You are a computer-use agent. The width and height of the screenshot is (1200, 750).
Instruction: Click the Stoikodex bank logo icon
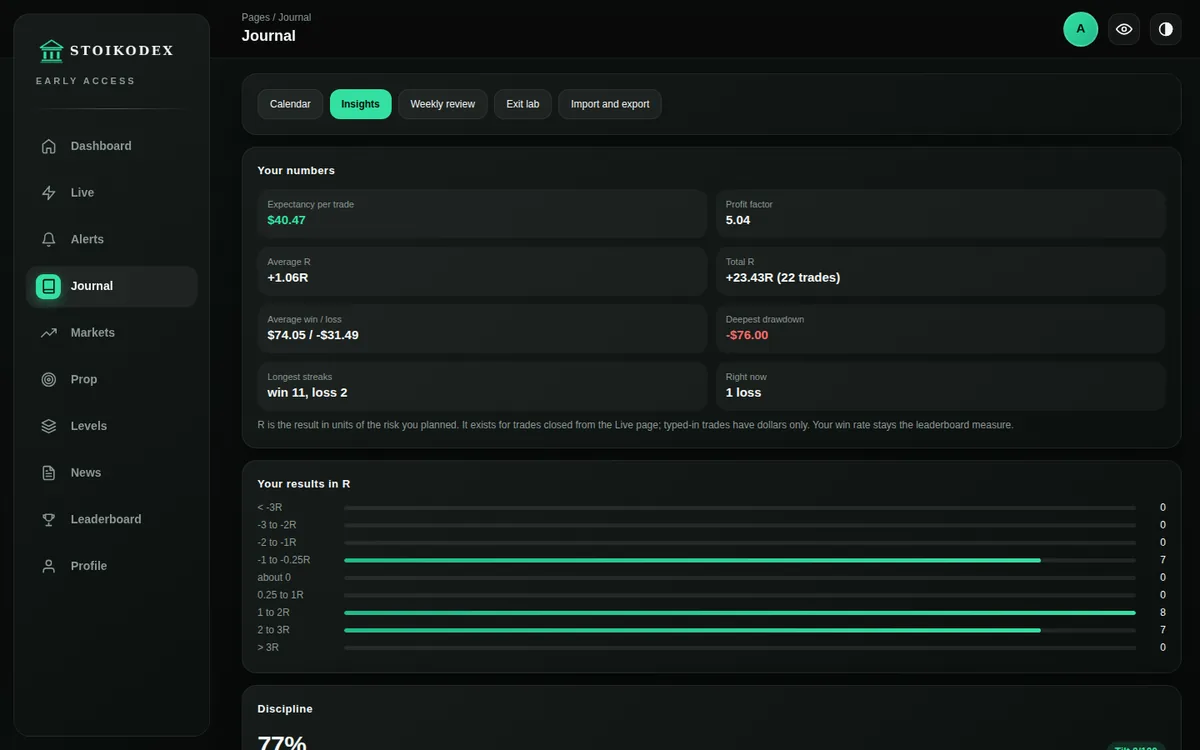pyautogui.click(x=51, y=50)
